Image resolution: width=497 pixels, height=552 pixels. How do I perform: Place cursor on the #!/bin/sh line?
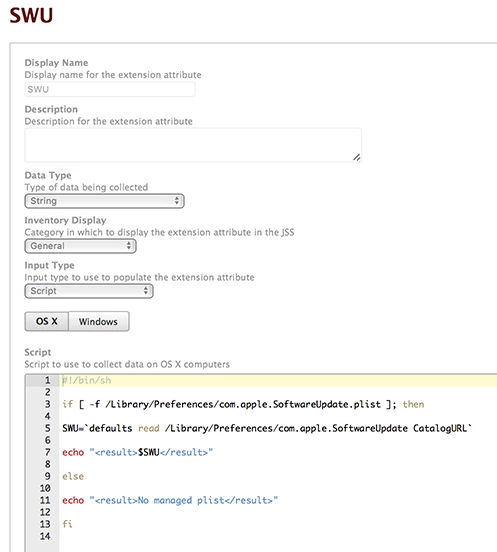87,380
